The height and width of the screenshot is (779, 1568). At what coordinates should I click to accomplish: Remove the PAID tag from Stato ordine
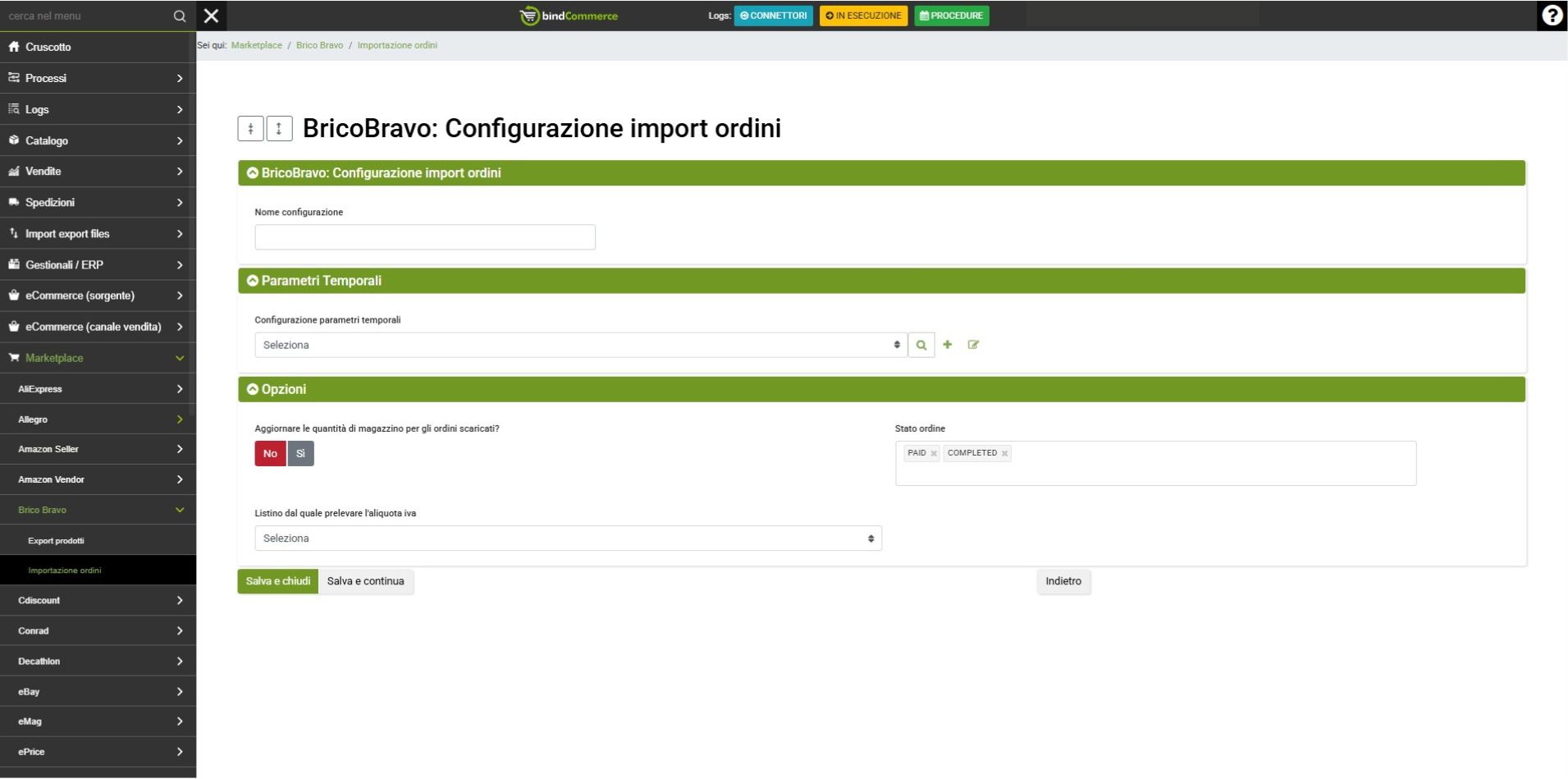pyautogui.click(x=934, y=454)
